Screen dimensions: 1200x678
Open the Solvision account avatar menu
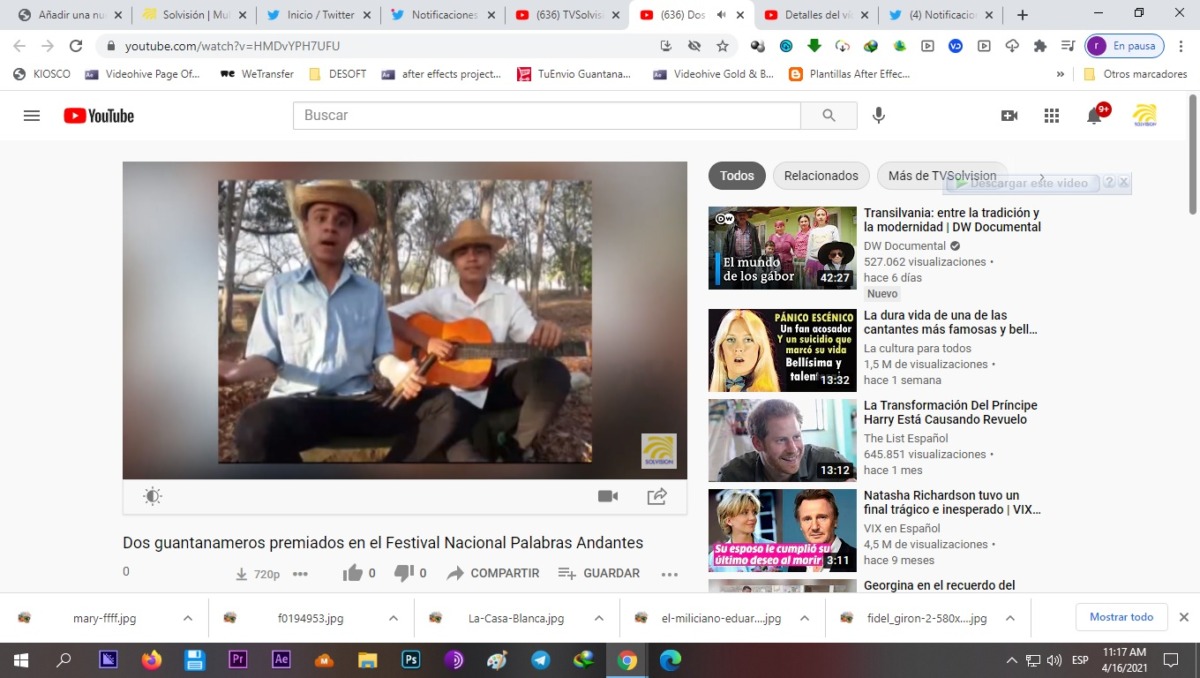click(x=1144, y=115)
